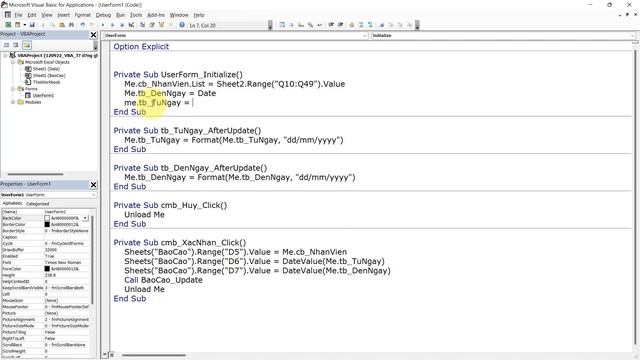
Task: Click the Paste toolbar icon
Action: click(x=62, y=25)
